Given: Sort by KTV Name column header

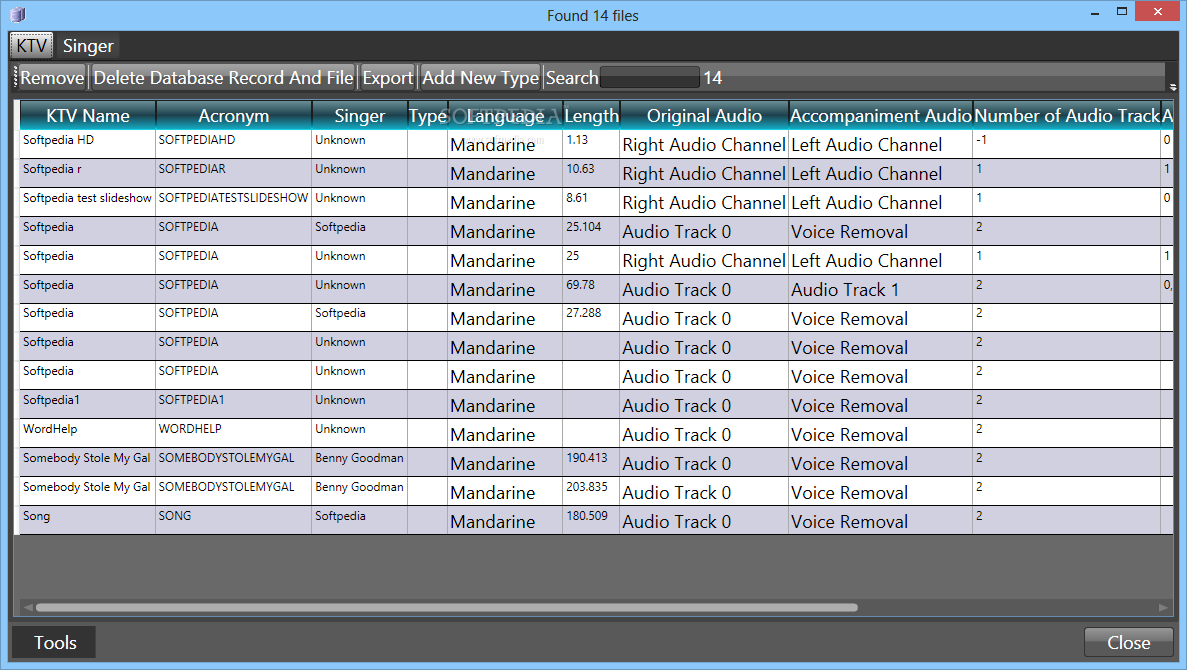Looking at the screenshot, I should click(x=88, y=115).
